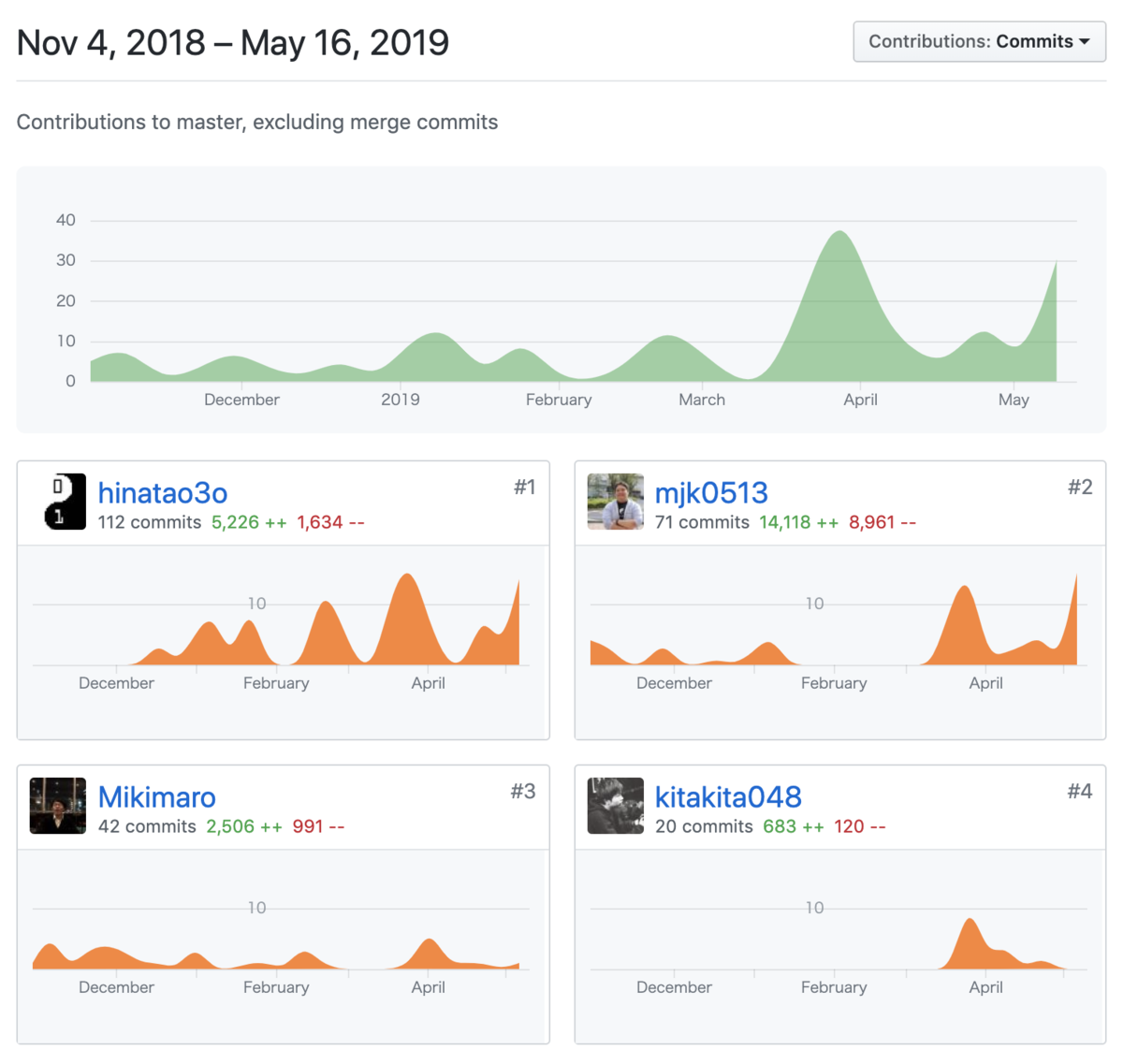View mjk0513's 71 commits

tap(702, 522)
